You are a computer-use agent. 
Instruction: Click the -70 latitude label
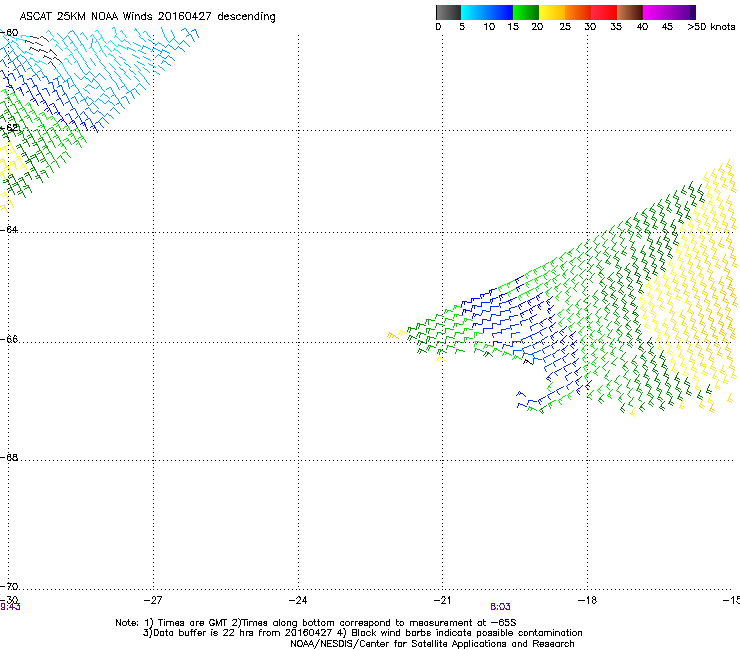(9, 586)
